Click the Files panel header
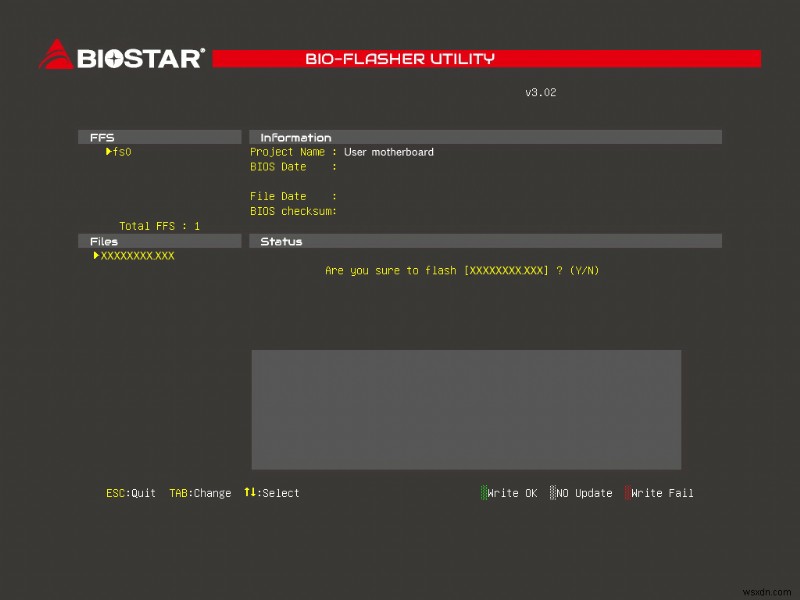Image resolution: width=800 pixels, height=600 pixels. pos(160,241)
